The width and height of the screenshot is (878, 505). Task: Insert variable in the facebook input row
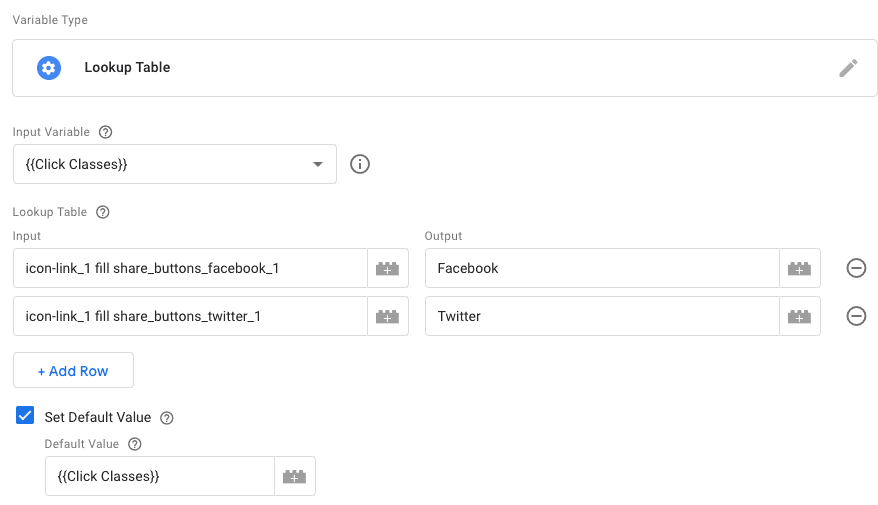pyautogui.click(x=387, y=268)
